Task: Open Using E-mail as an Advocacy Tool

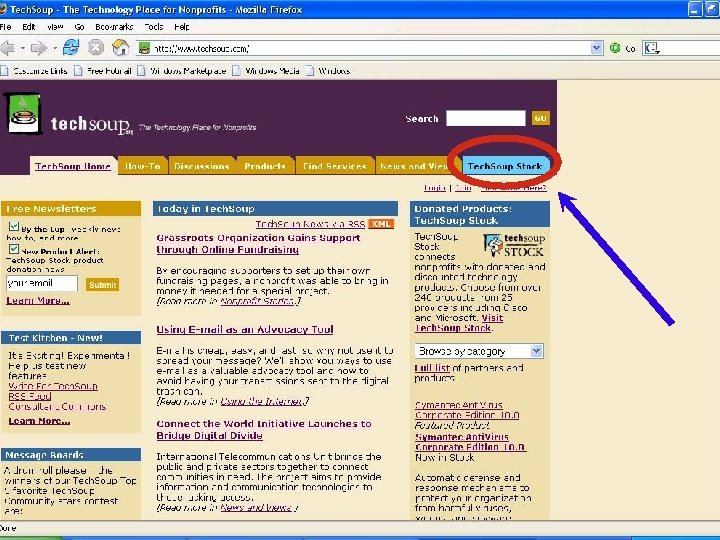Action: coord(245,329)
